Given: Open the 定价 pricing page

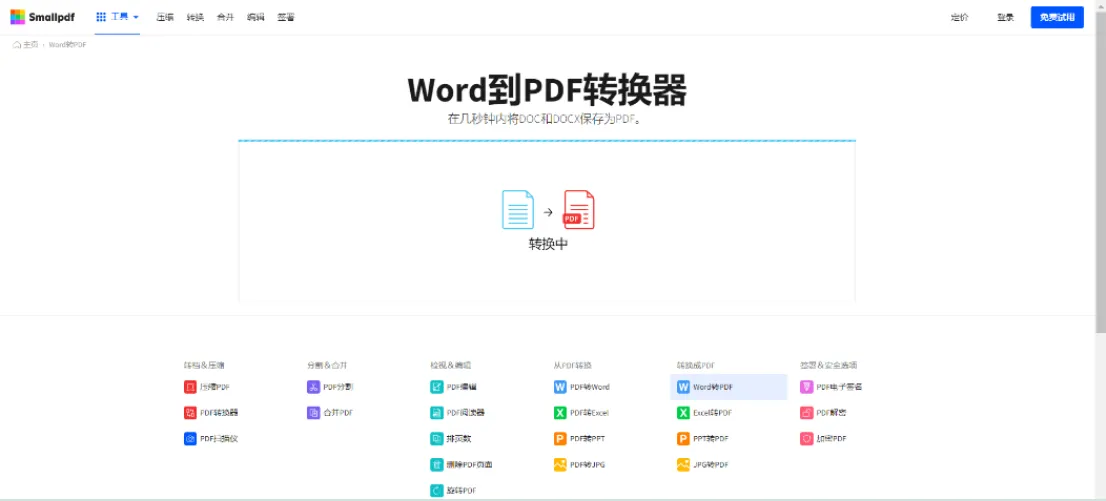Looking at the screenshot, I should tap(959, 17).
